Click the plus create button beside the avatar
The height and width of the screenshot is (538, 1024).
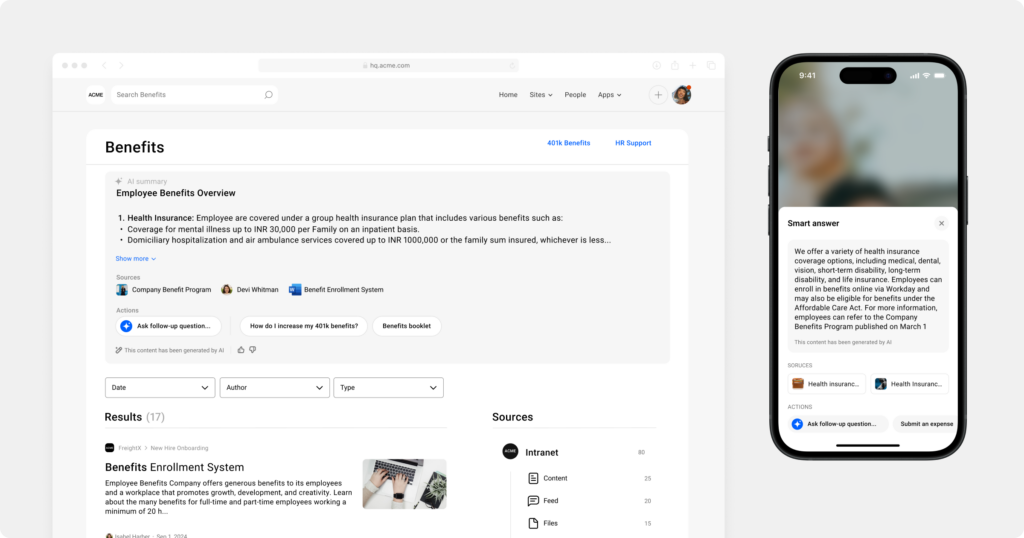point(658,95)
